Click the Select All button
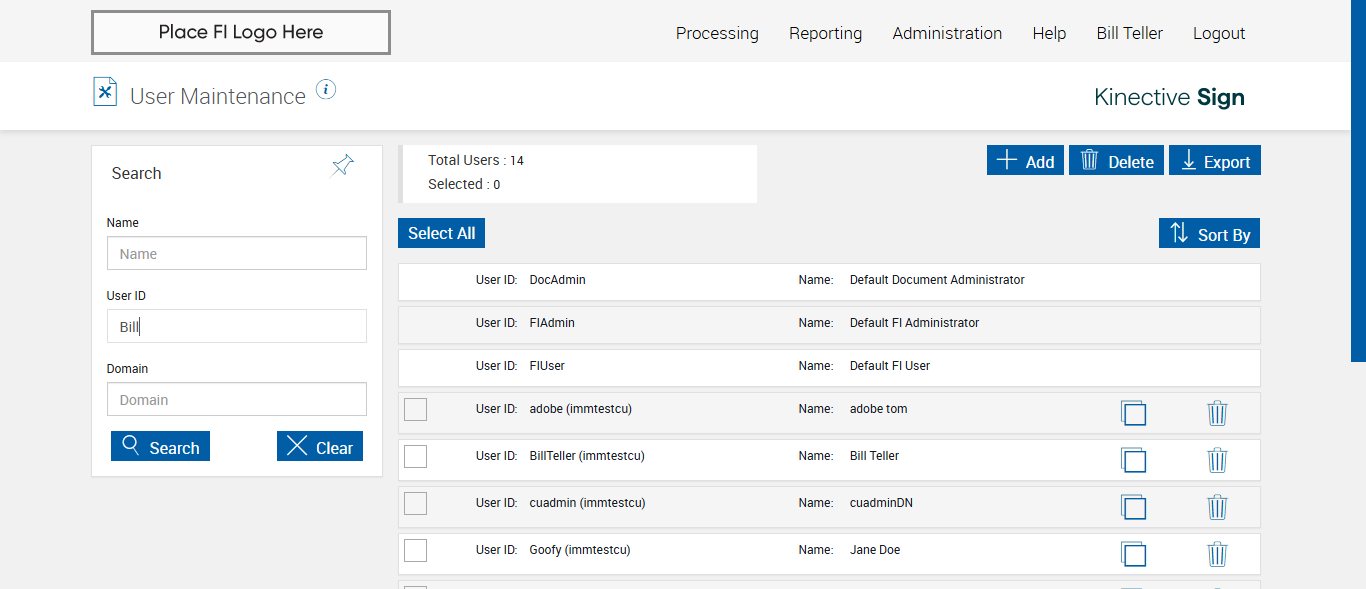The height and width of the screenshot is (589, 1366). click(441, 233)
